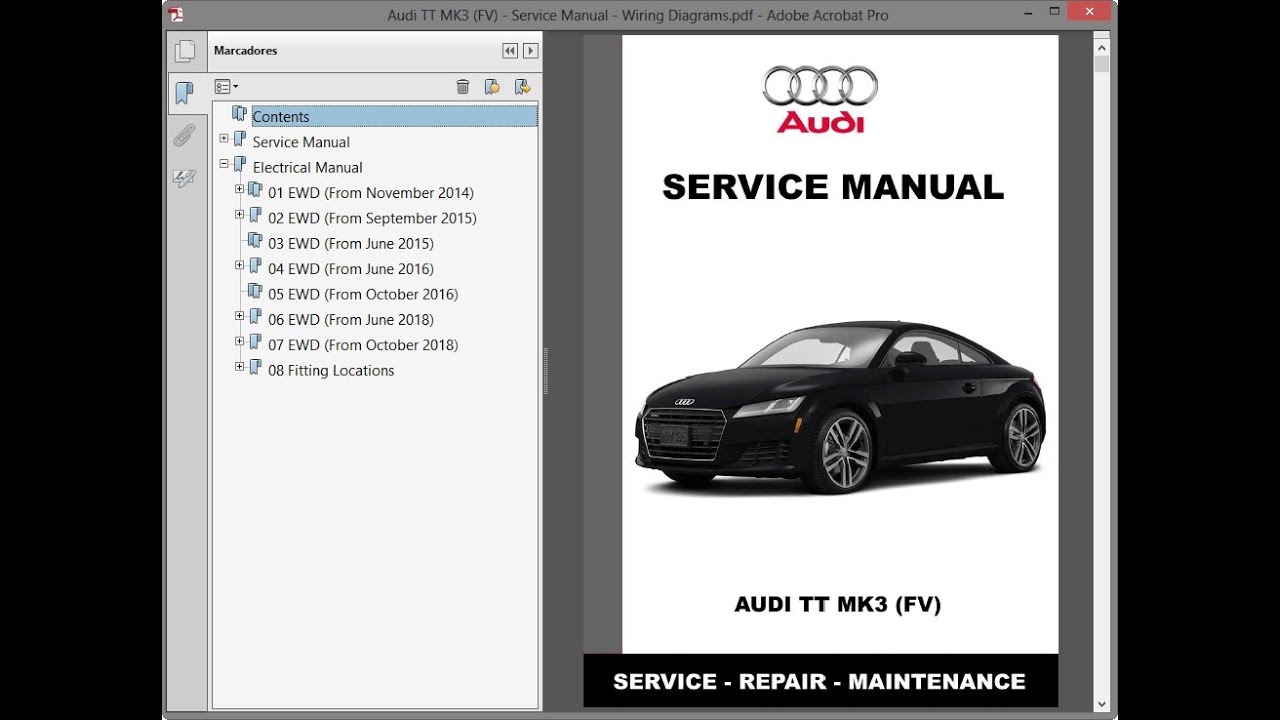The image size is (1280, 720).
Task: Open the Page Thumbnails panel icon
Action: pyautogui.click(x=185, y=51)
